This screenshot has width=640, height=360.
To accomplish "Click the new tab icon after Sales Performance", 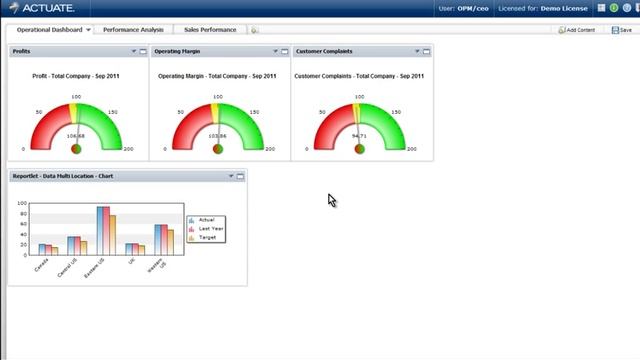I will (x=254, y=30).
